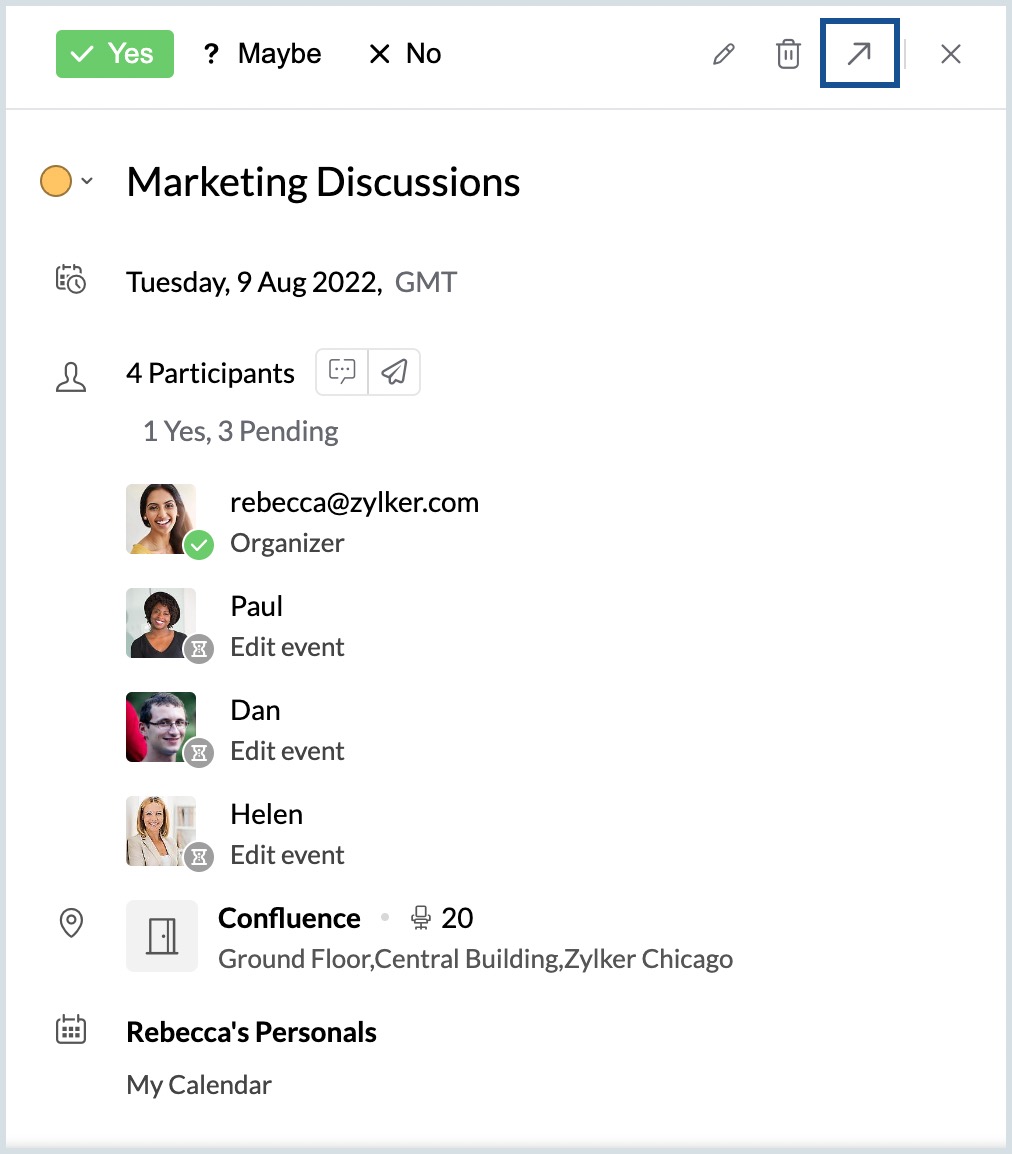Respond Yes to the invitation
This screenshot has width=1012, height=1154.
pos(115,54)
